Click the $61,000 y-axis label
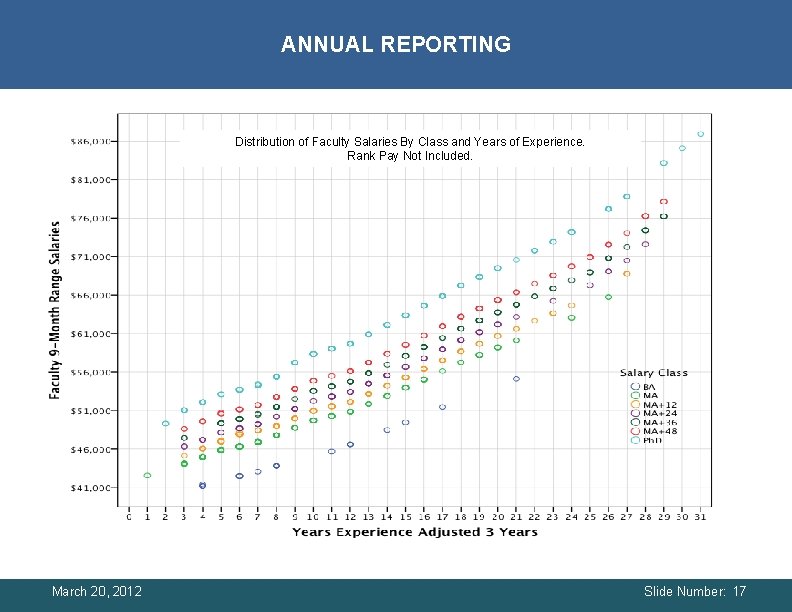Viewport: 792px width, 612px height. [90, 334]
